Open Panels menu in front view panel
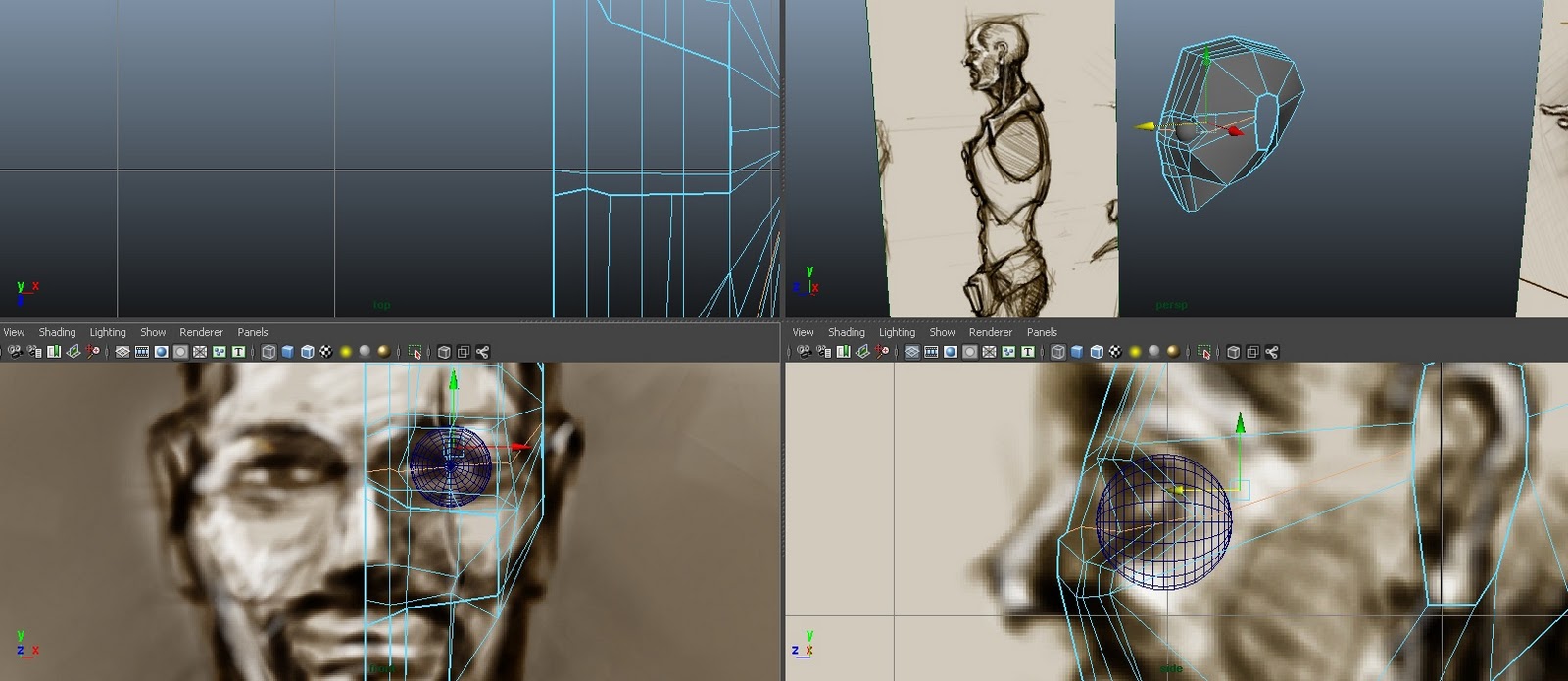 point(253,332)
